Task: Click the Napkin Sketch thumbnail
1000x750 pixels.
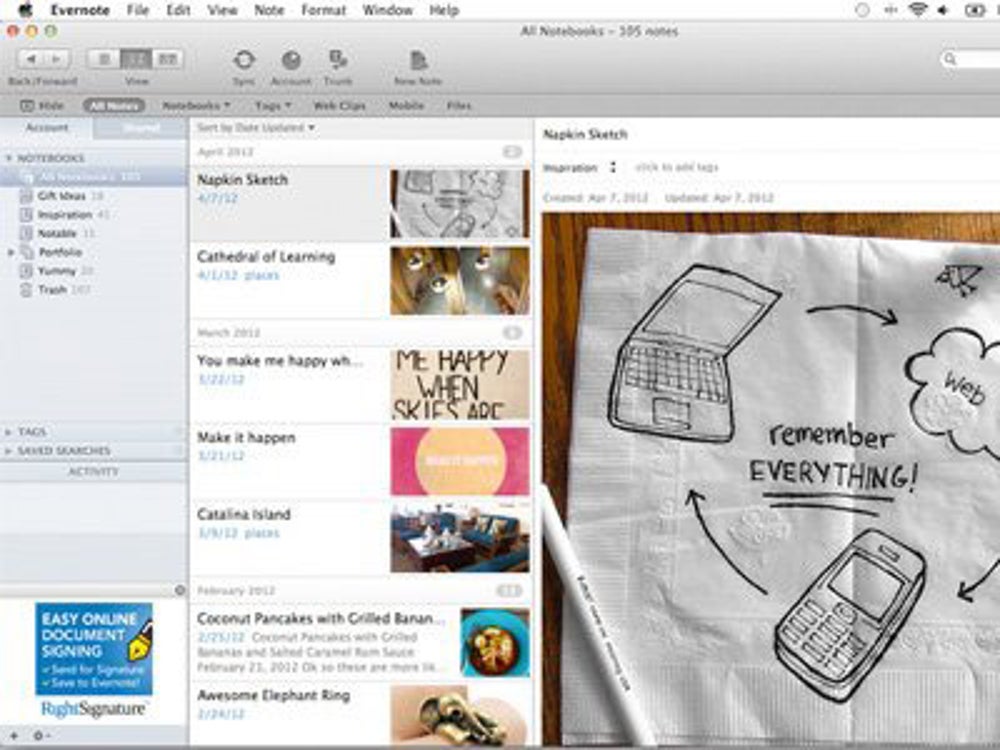Action: click(x=459, y=203)
